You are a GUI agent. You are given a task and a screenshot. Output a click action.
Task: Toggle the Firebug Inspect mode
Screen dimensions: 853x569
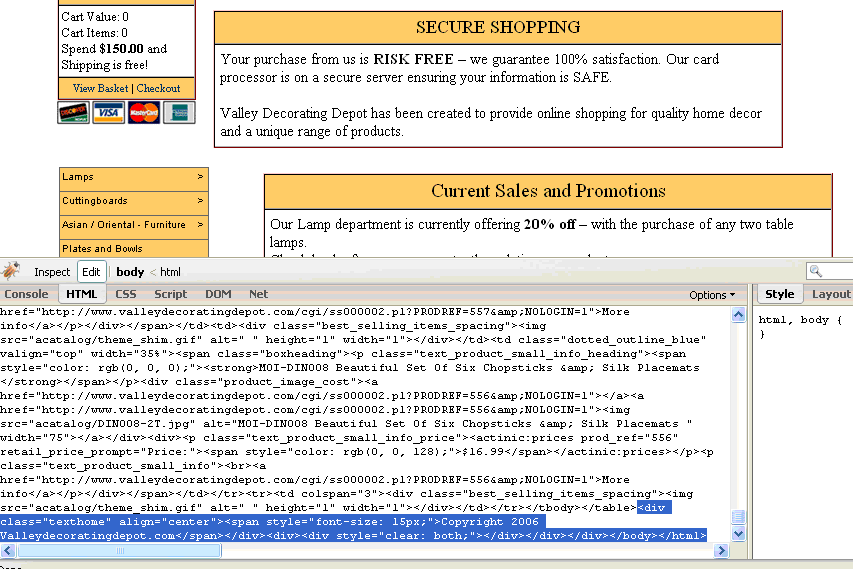click(x=52, y=272)
